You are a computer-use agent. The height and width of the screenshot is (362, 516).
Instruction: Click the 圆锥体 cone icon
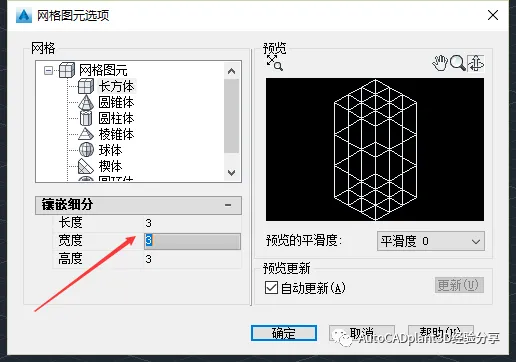coord(86,102)
